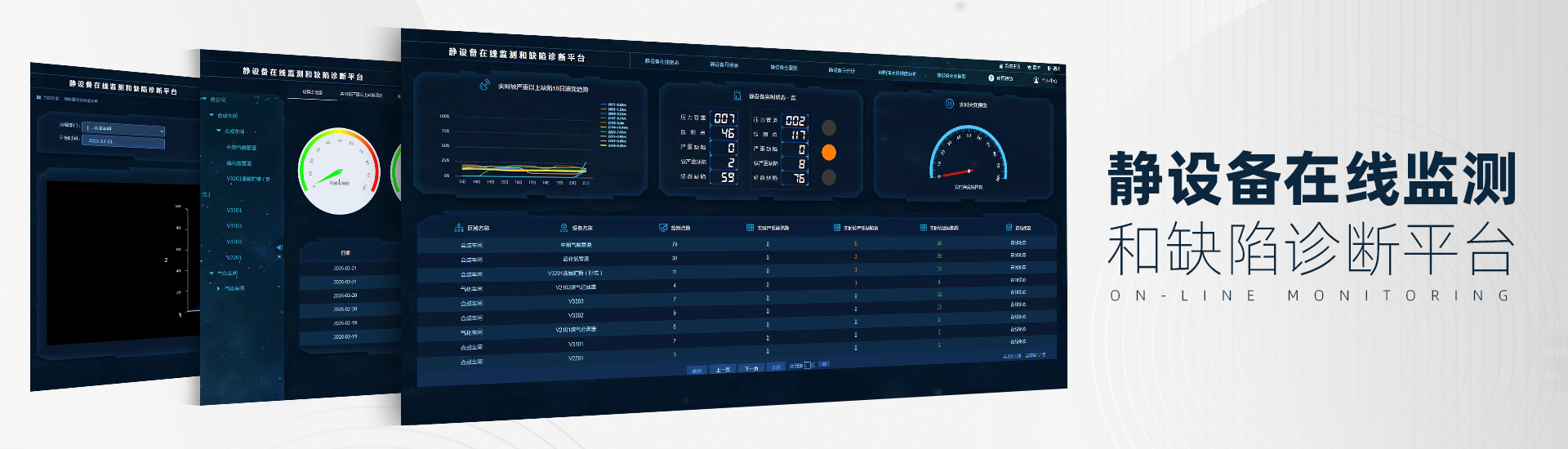
Task: Click table row device V3302
Action: coord(576,315)
